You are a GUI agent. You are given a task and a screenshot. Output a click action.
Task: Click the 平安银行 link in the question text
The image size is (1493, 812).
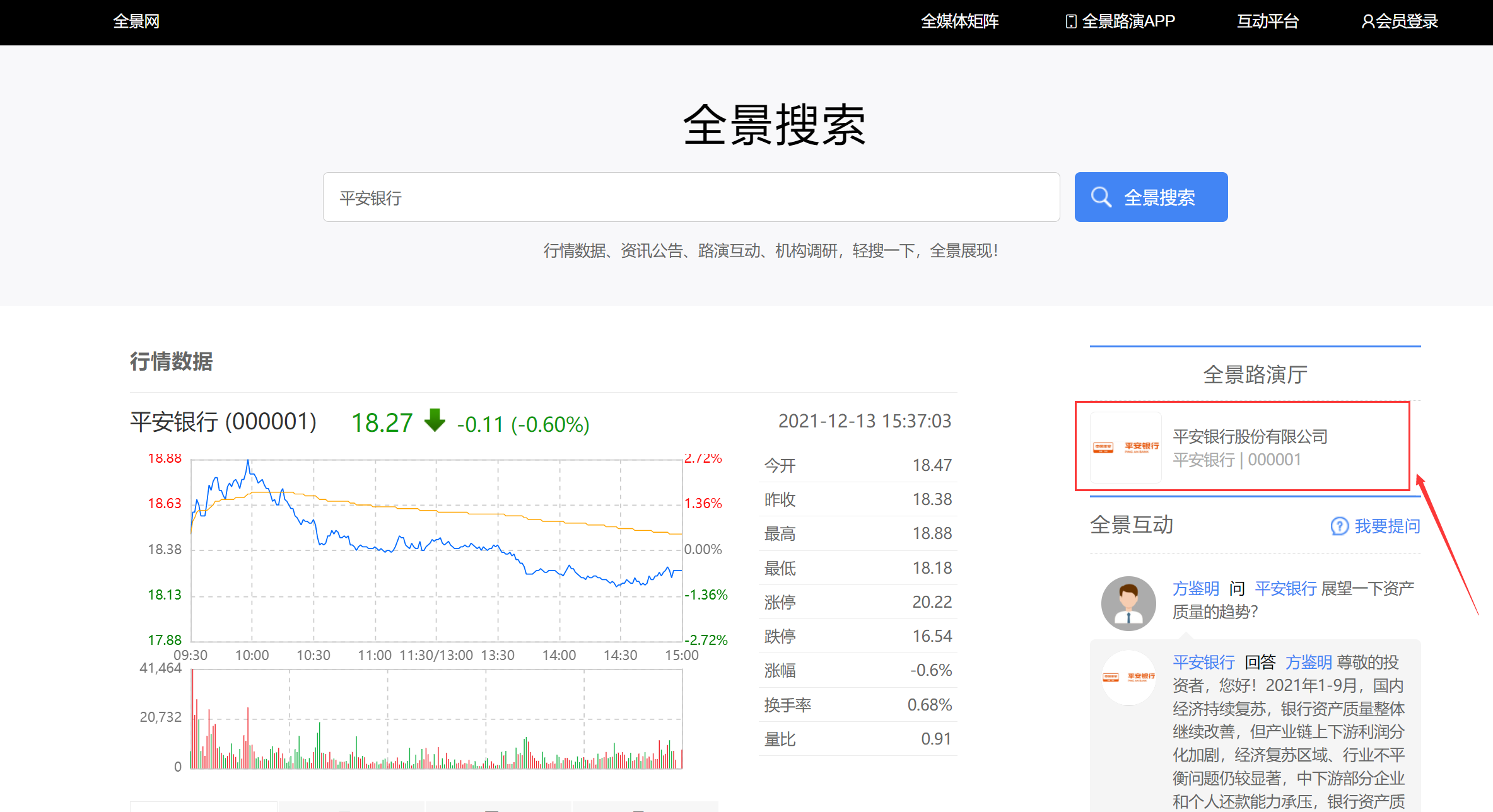click(x=1286, y=588)
